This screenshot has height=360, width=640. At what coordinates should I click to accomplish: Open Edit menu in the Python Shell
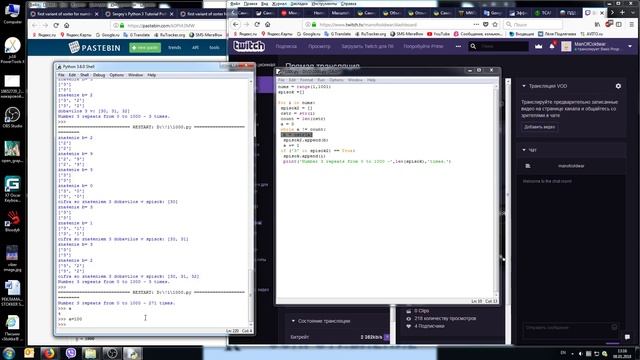[x=72, y=75]
